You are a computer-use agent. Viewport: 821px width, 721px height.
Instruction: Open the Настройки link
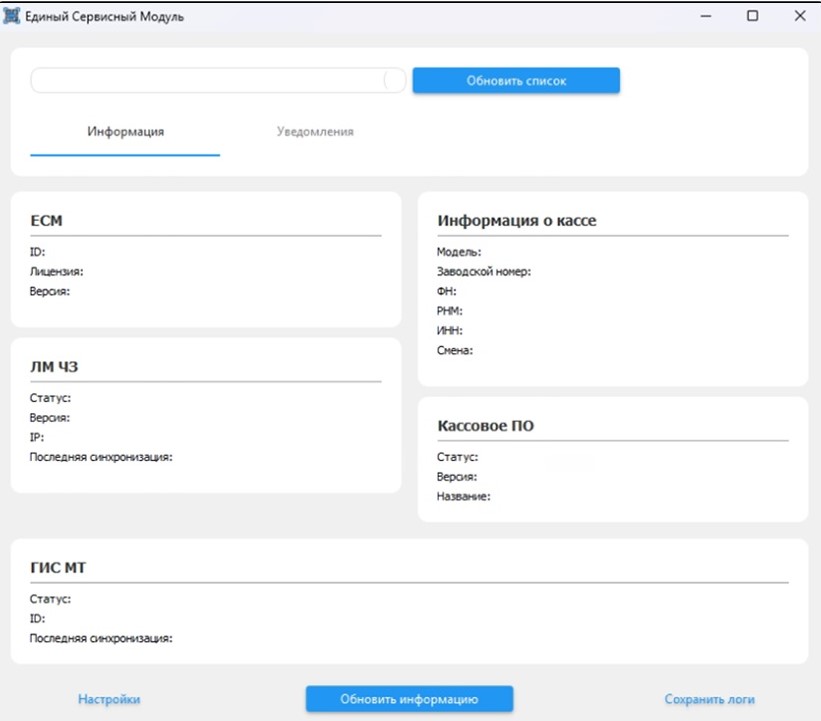(109, 699)
